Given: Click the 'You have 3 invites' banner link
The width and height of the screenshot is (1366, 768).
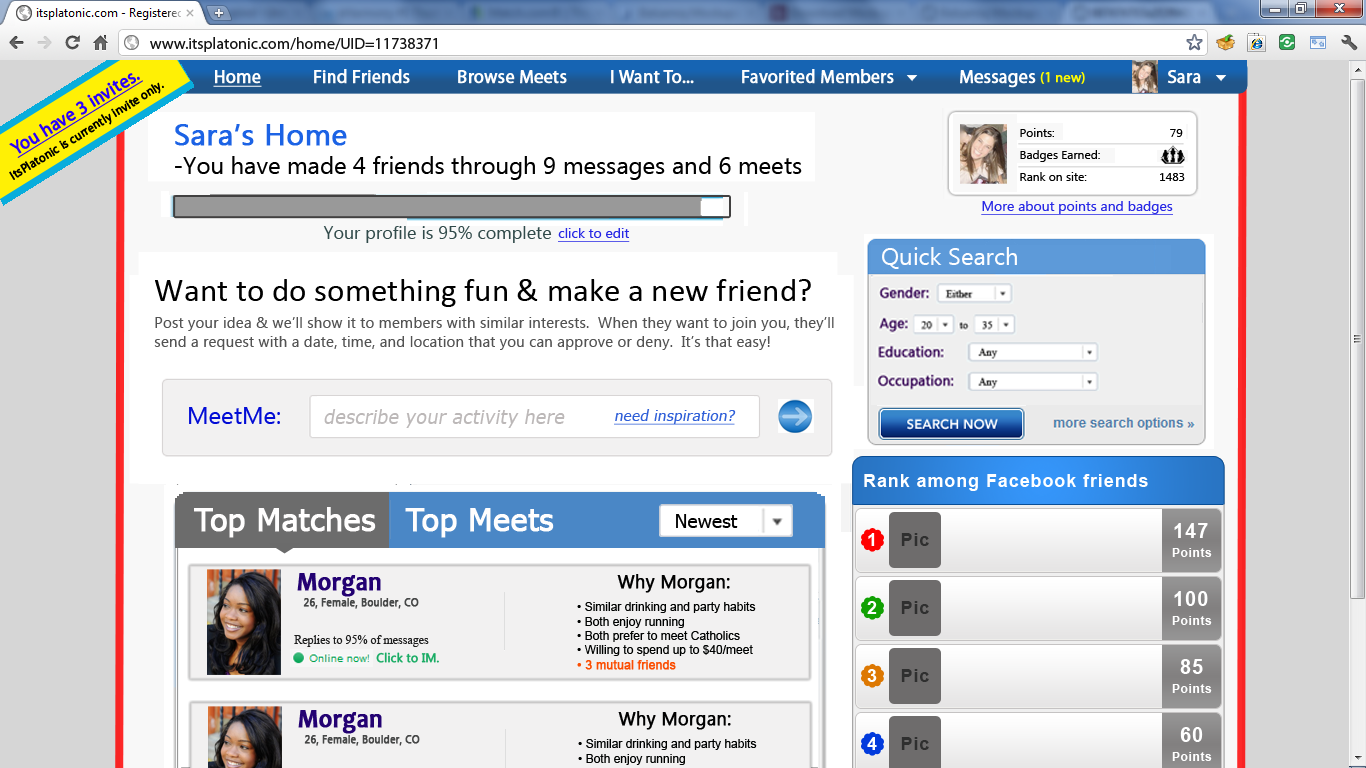Looking at the screenshot, I should [76, 112].
